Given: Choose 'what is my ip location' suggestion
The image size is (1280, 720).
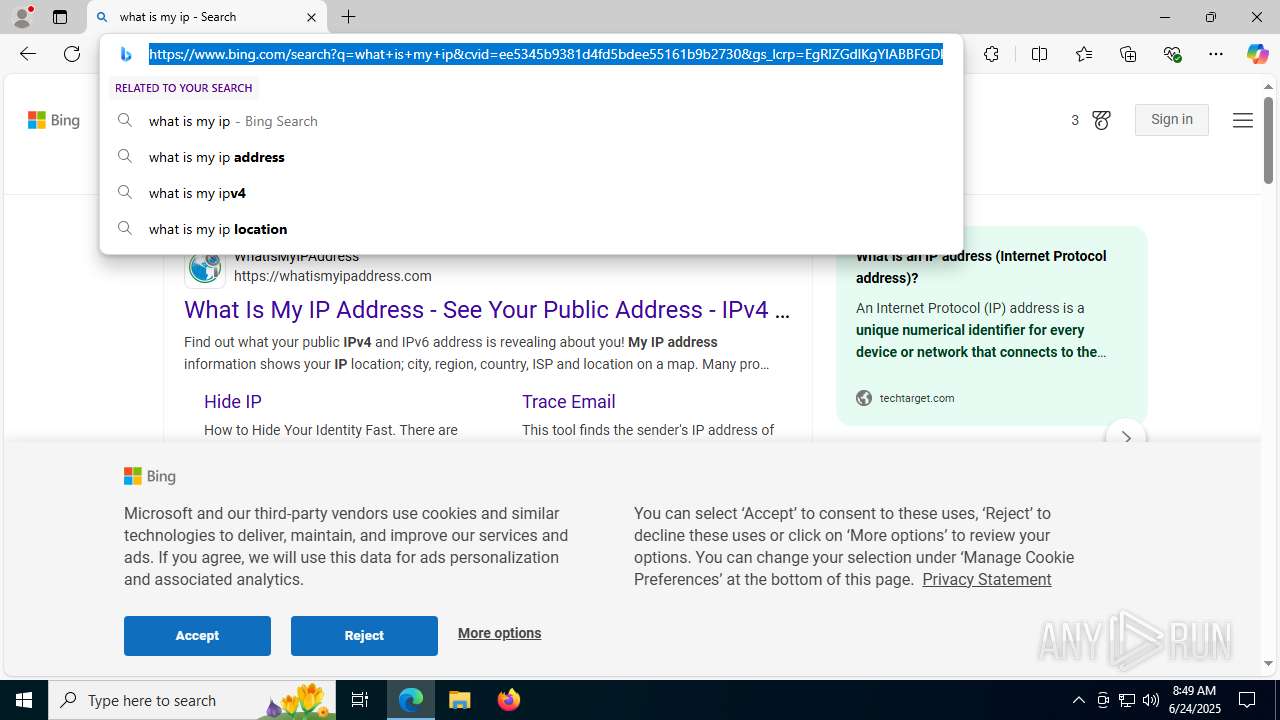Looking at the screenshot, I should [x=531, y=229].
